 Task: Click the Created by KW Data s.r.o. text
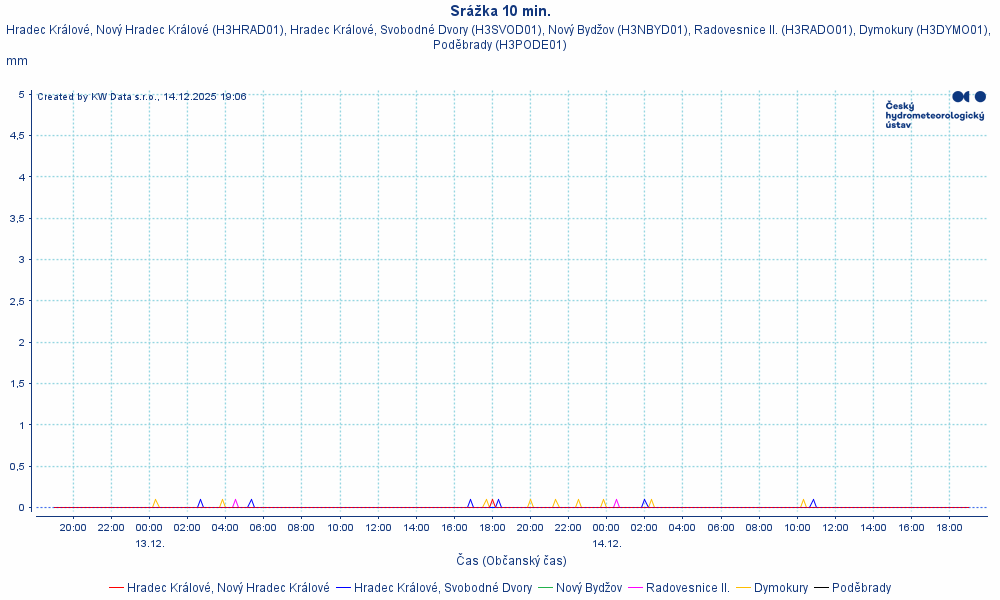[141, 97]
